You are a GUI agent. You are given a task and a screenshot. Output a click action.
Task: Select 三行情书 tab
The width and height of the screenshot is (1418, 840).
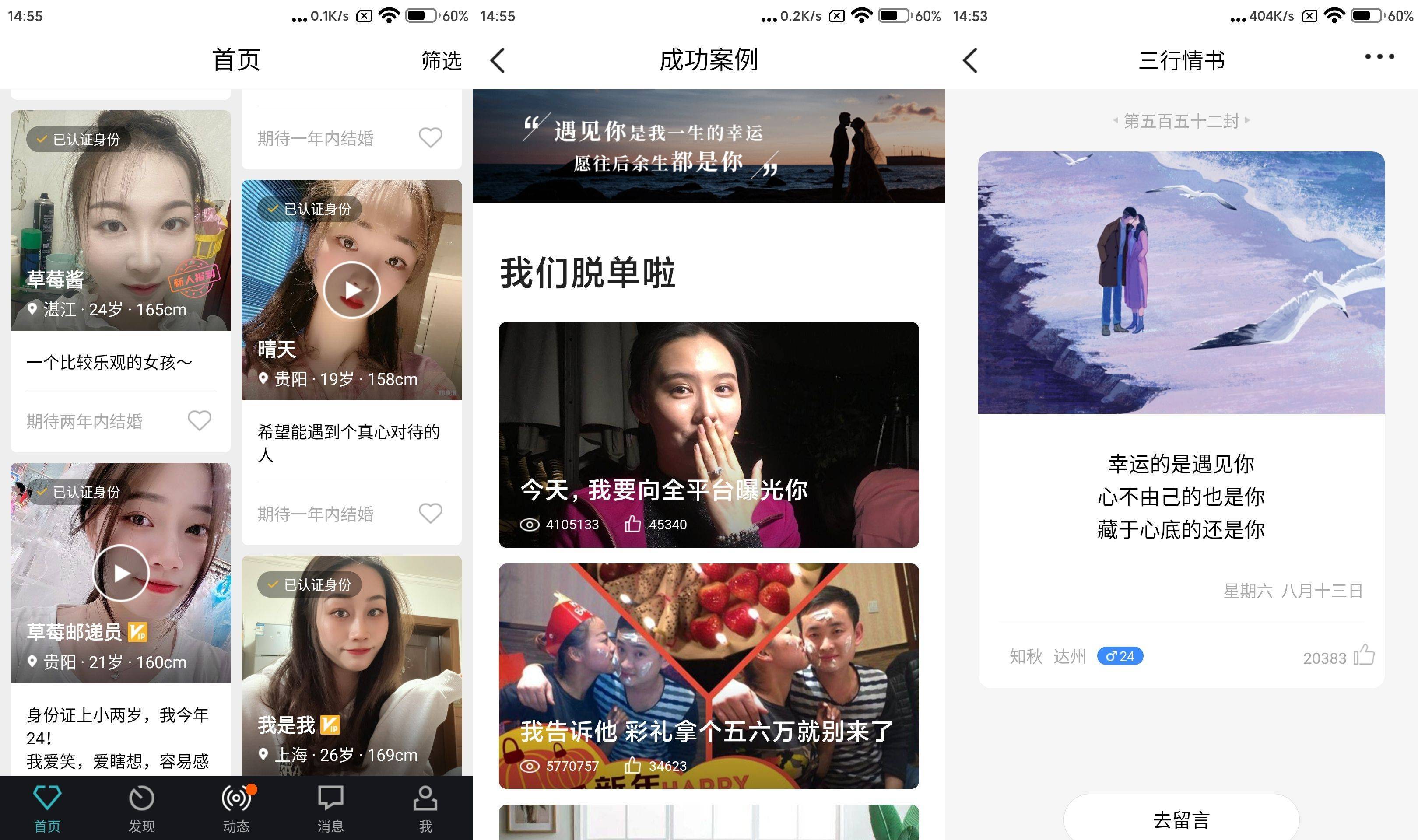(x=1180, y=58)
